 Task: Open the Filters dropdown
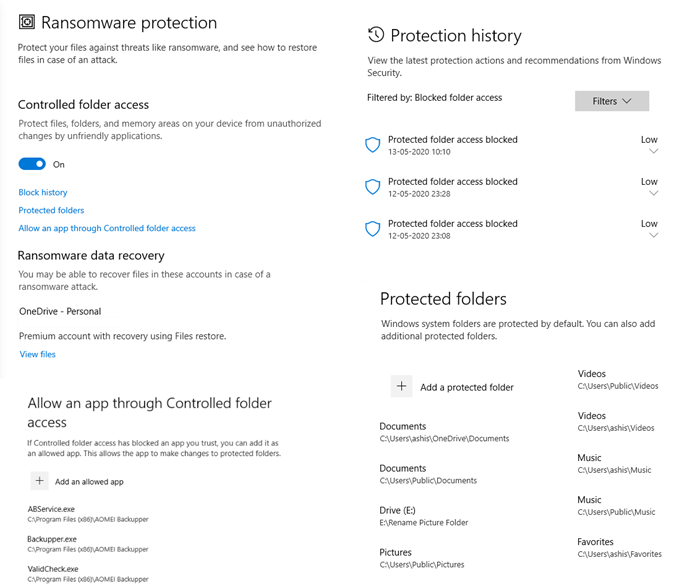pos(612,101)
